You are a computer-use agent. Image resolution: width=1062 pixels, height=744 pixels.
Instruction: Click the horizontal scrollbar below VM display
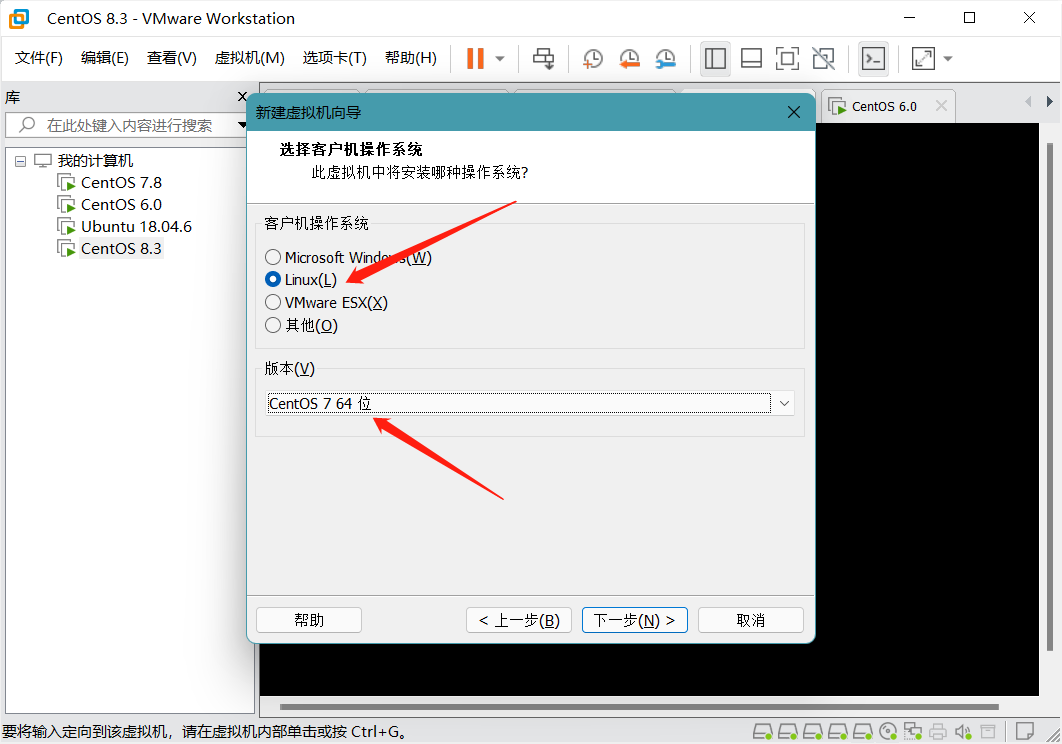click(639, 707)
